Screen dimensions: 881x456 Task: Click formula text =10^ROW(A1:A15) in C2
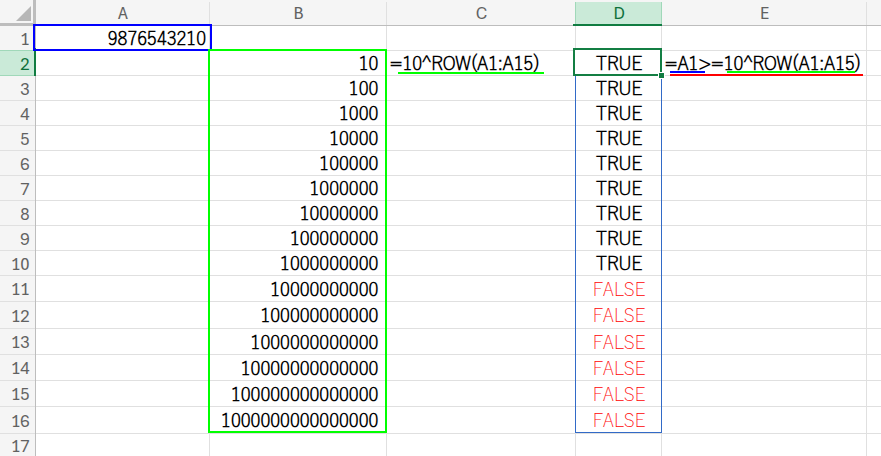(x=466, y=63)
